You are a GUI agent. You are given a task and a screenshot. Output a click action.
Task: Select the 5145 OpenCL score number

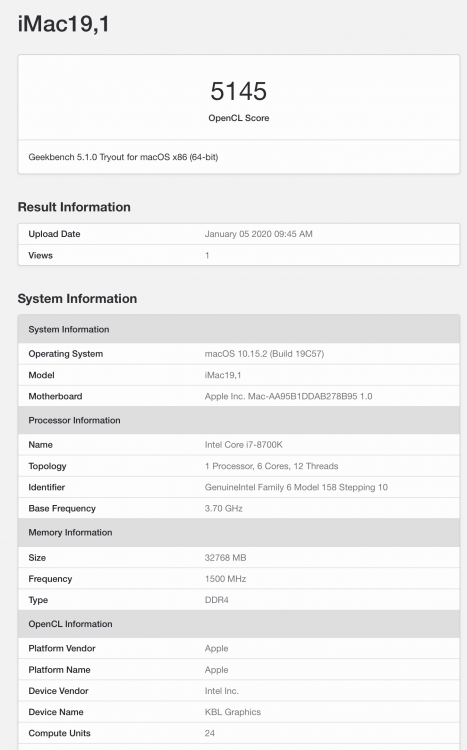click(238, 91)
